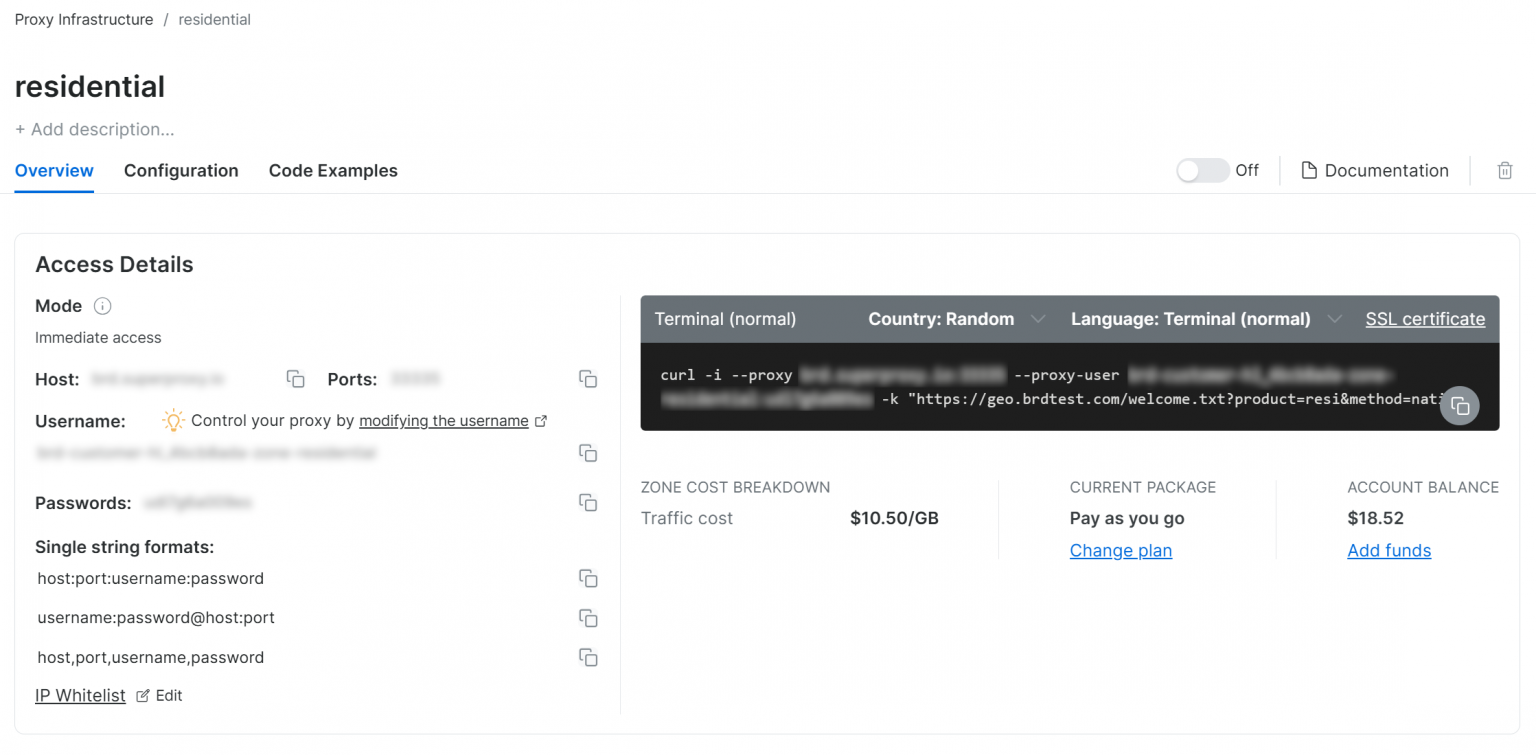The image size is (1536, 755).
Task: Open the Code Examples tab
Action: [x=333, y=170]
